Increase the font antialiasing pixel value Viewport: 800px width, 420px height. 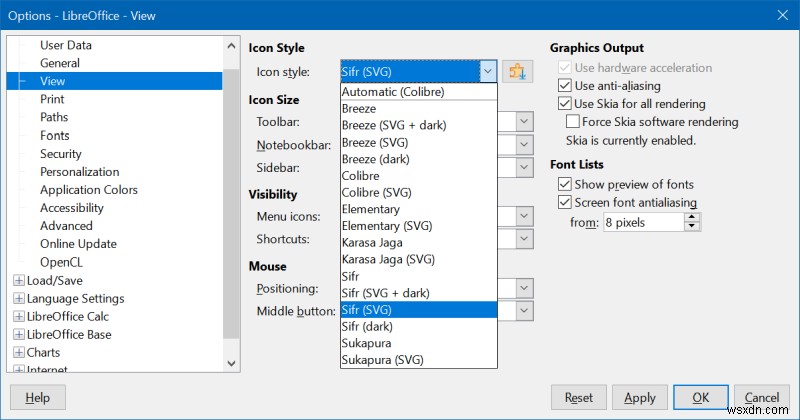(x=691, y=218)
